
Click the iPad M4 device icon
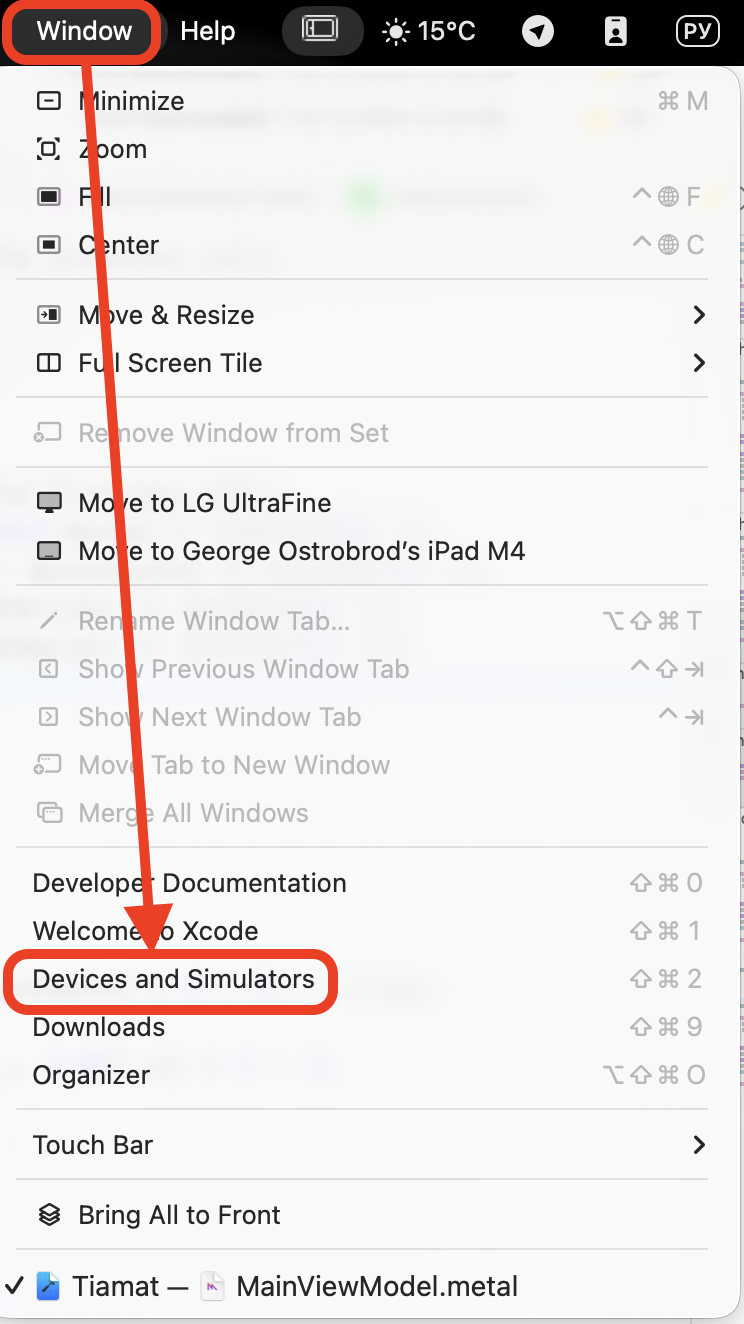click(48, 551)
